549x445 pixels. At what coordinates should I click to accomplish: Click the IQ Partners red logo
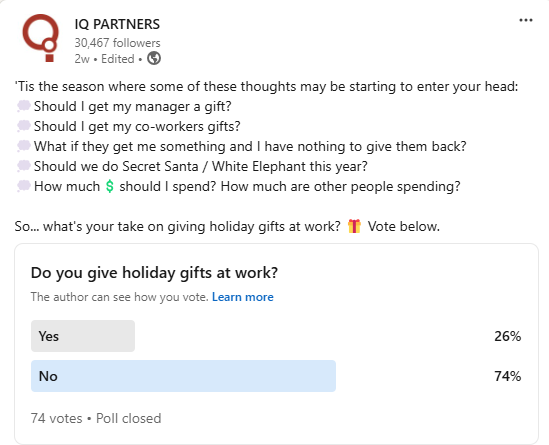[41, 38]
